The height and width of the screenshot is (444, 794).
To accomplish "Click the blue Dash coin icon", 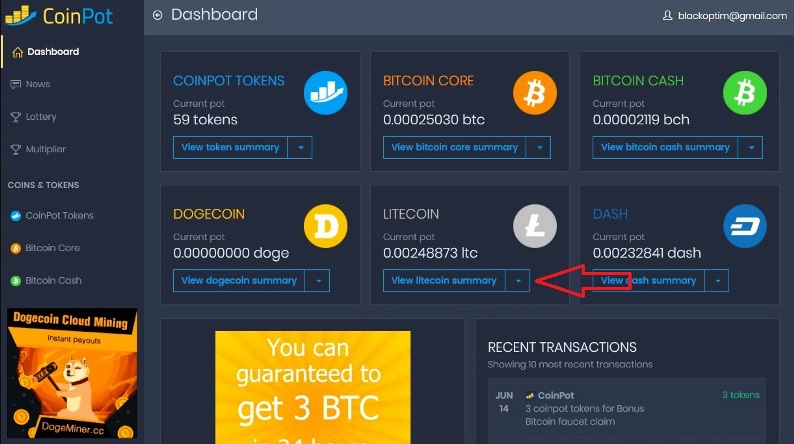I will coord(745,226).
